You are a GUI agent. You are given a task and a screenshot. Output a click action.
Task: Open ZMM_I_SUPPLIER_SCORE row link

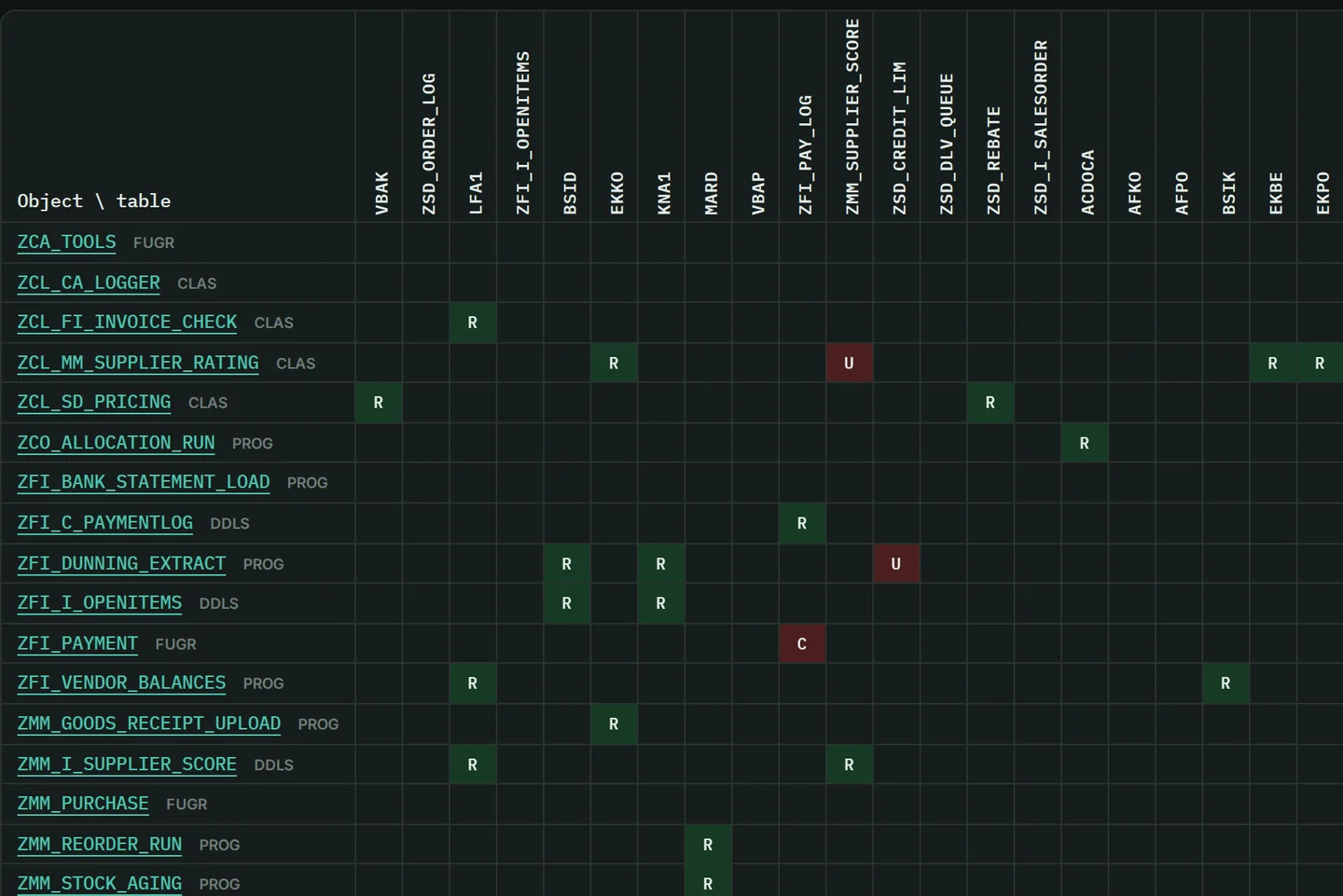(x=127, y=765)
